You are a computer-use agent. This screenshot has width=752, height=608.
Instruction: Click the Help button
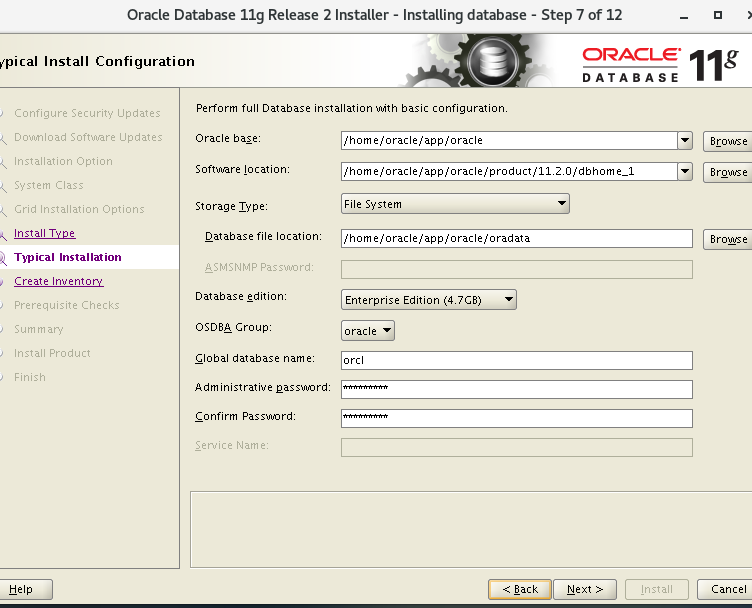(24, 589)
